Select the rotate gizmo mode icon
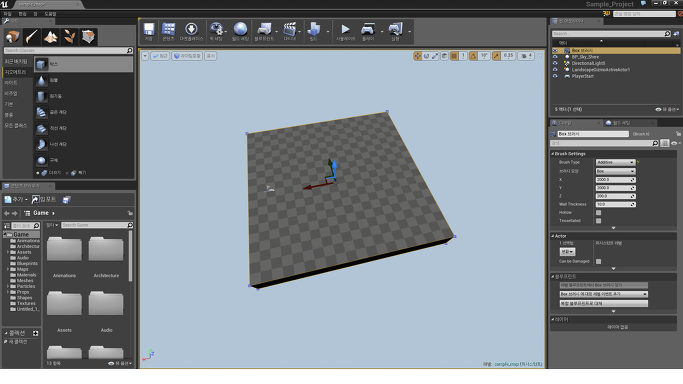 pos(426,56)
